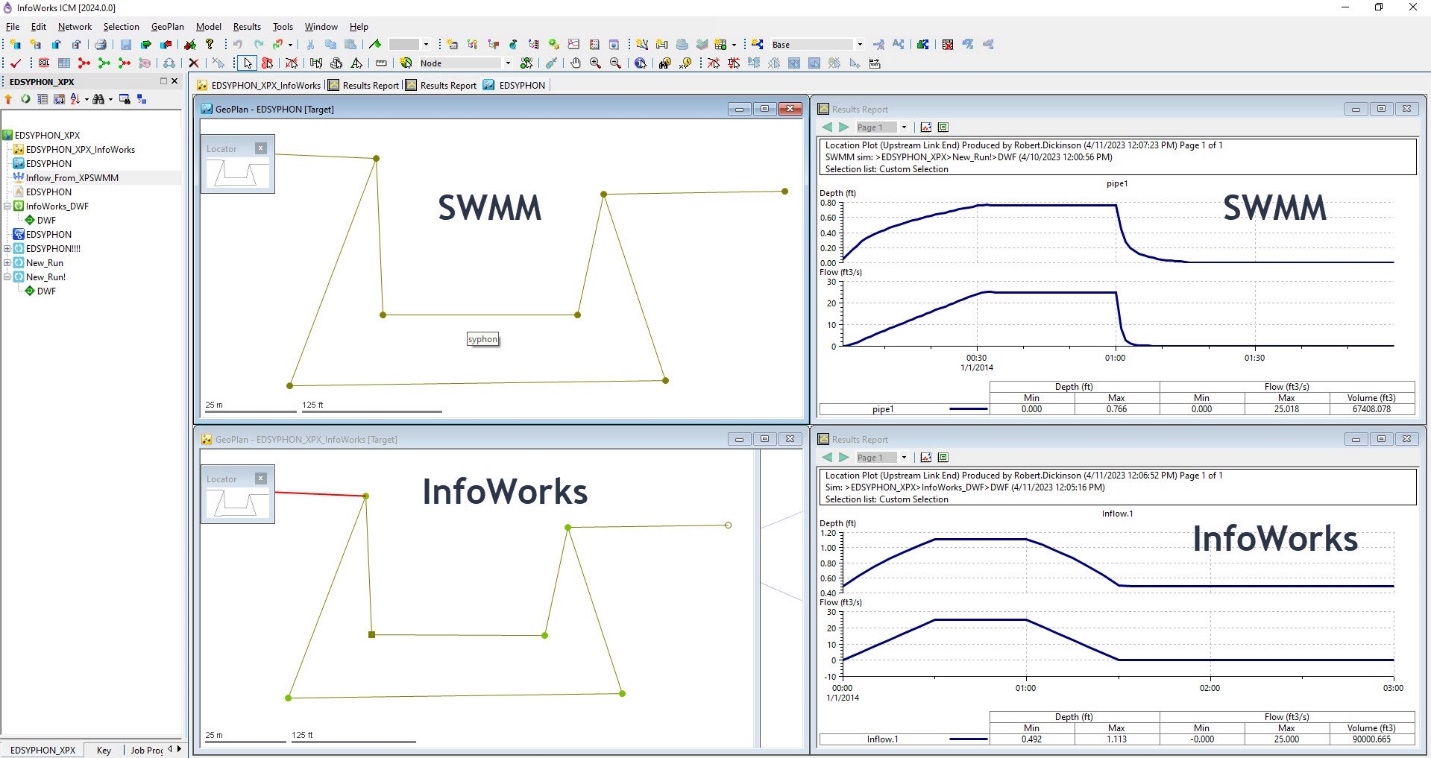Undo last action with the undo arrow

pos(237,44)
